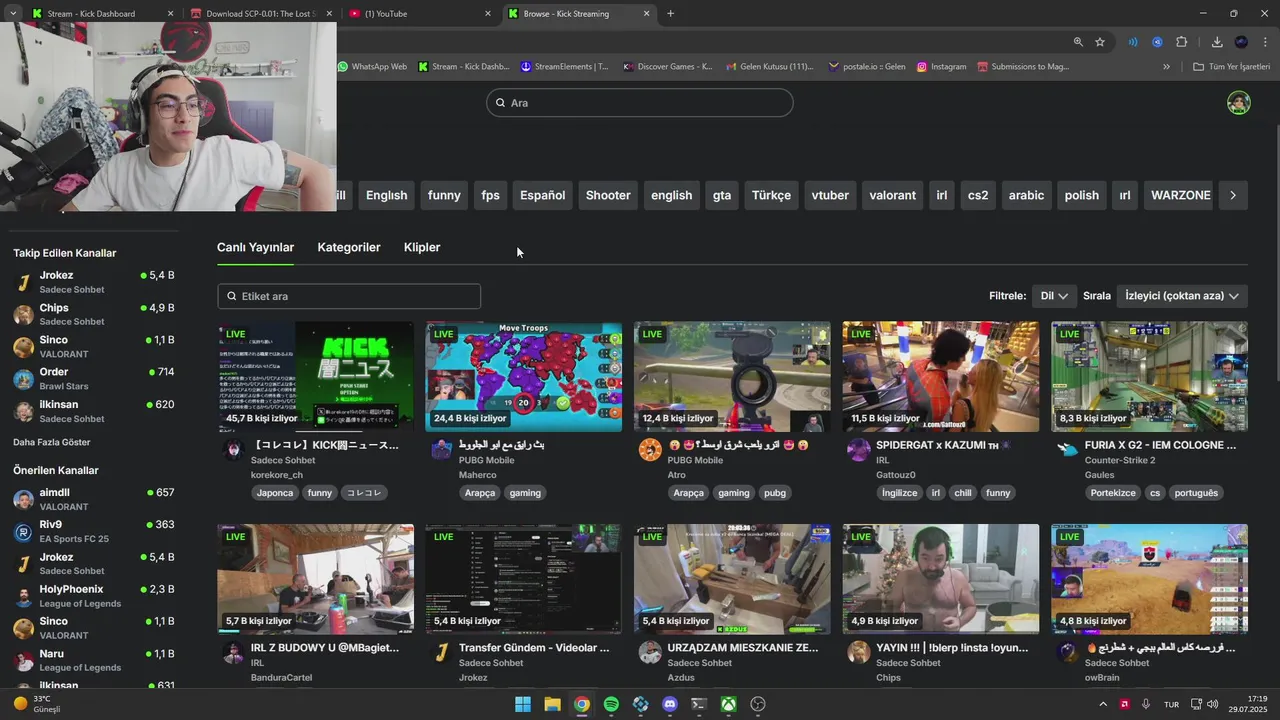Viewport: 1280px width, 720px height.
Task: Open the Kick profile avatar menu
Action: [x=1239, y=103]
